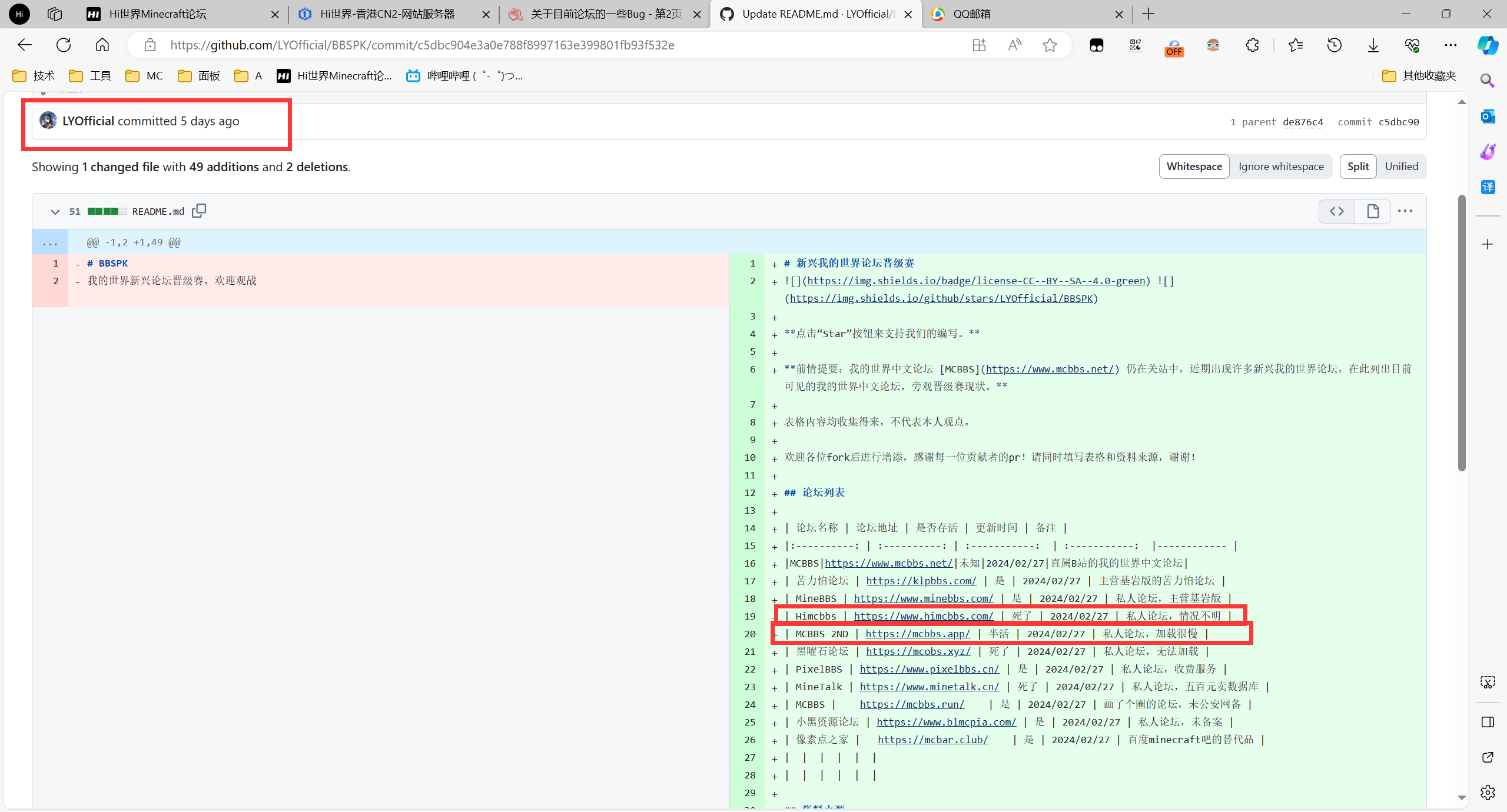The height and width of the screenshot is (812, 1507).
Task: Activate read aloud icon
Action: tap(1014, 45)
